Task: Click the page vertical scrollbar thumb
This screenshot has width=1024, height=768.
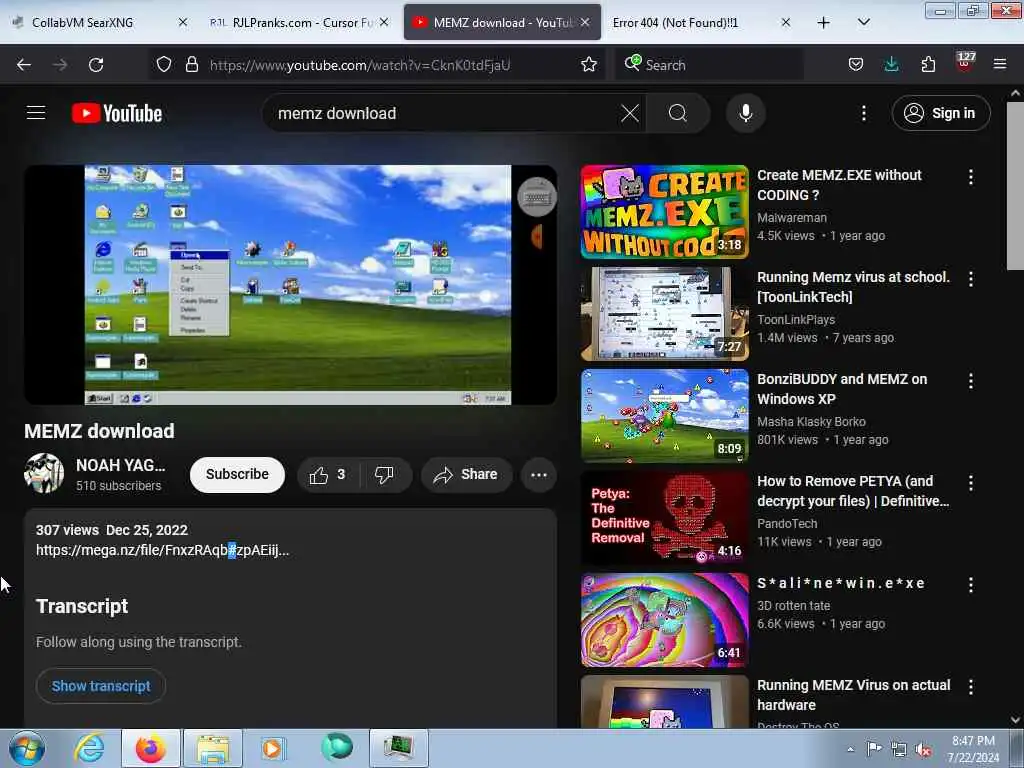Action: pos(1015,185)
